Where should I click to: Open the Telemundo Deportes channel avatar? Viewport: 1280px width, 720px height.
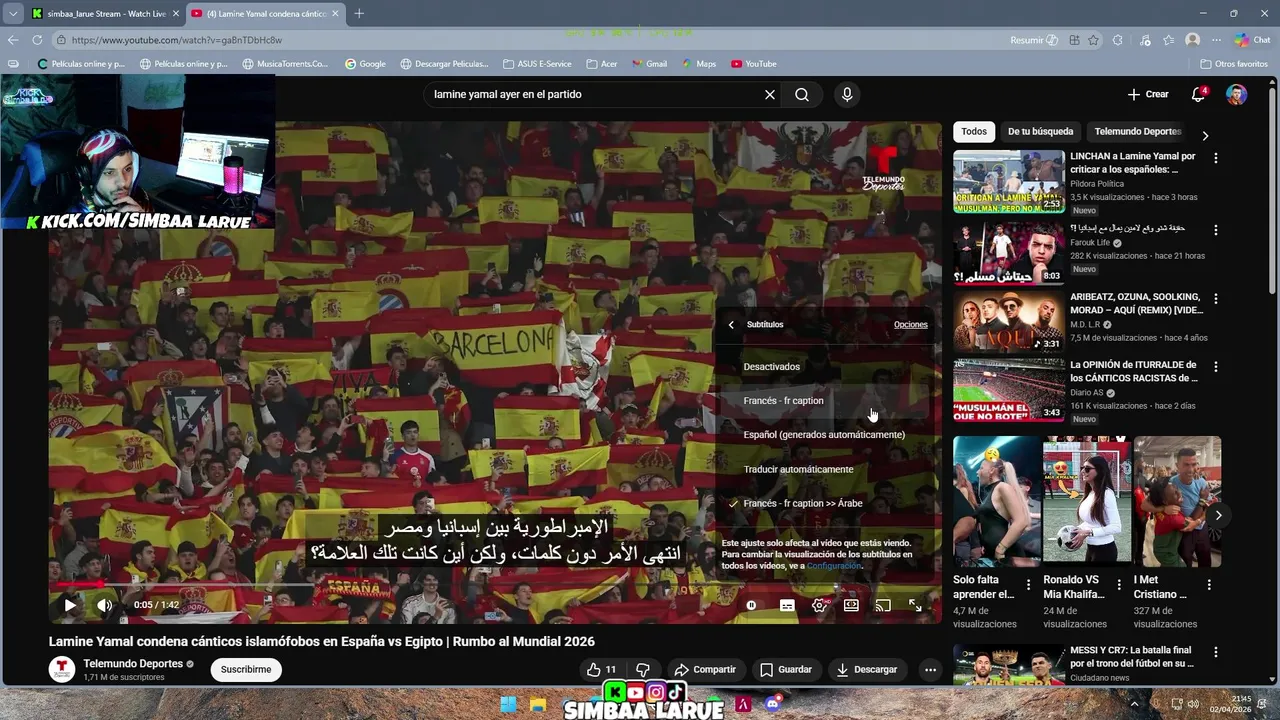click(x=62, y=669)
